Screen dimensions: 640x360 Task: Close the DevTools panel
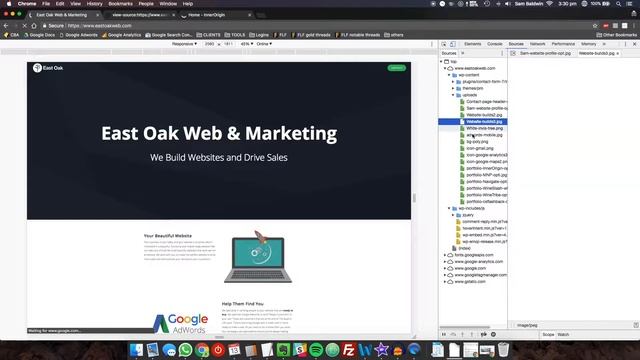(x=634, y=44)
